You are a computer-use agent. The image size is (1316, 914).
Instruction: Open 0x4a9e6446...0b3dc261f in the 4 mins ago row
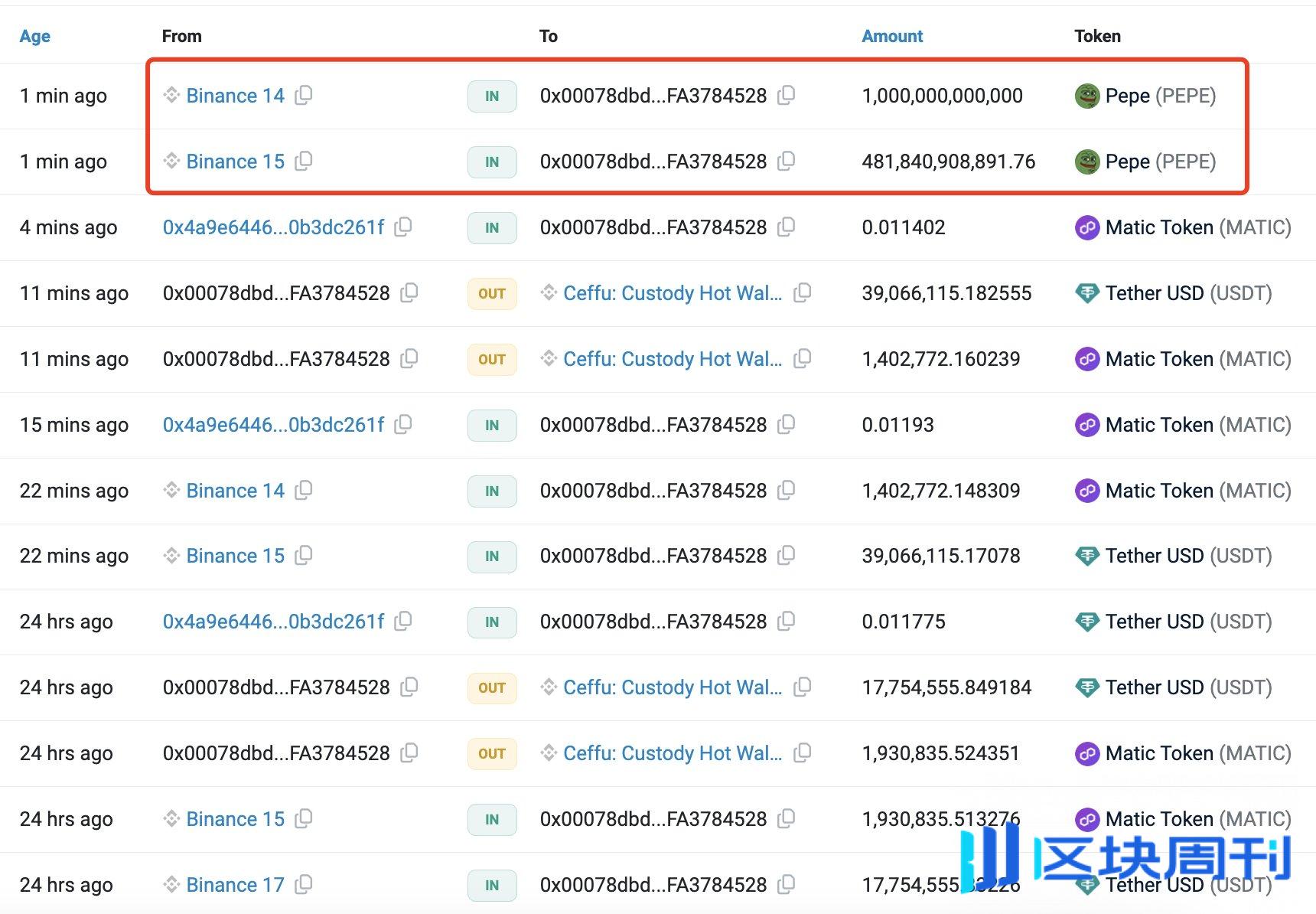pyautogui.click(x=273, y=227)
